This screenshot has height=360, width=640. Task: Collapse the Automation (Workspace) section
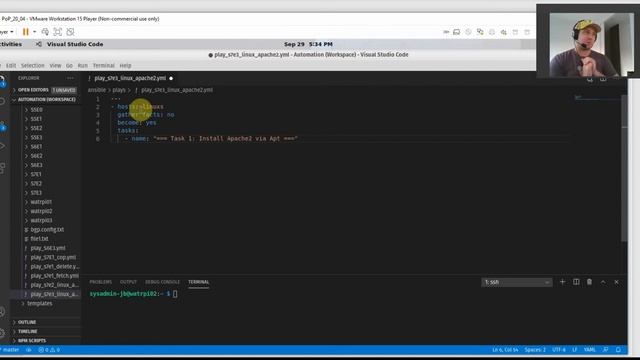(47, 100)
